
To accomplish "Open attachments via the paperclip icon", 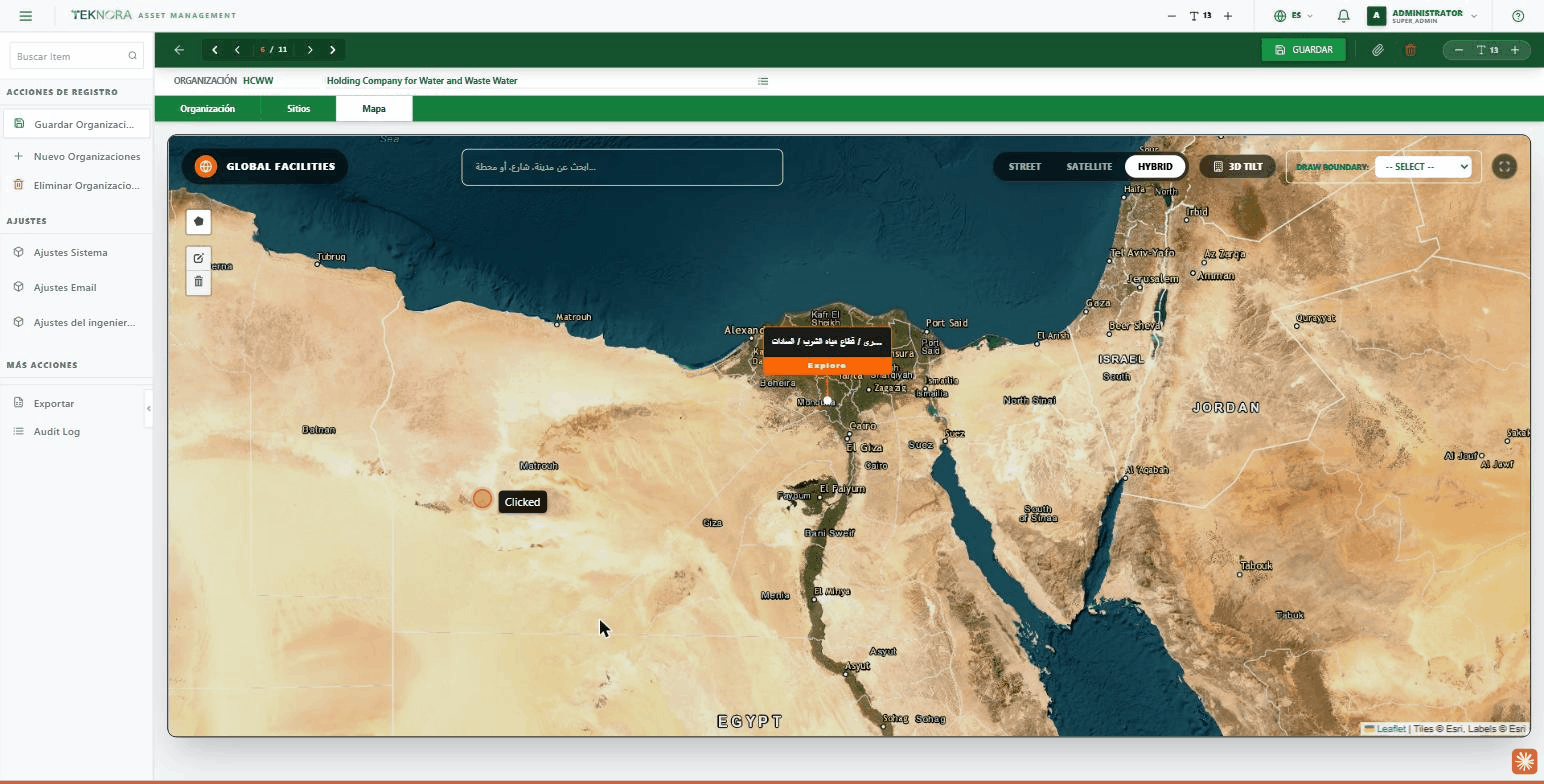I will [1377, 50].
